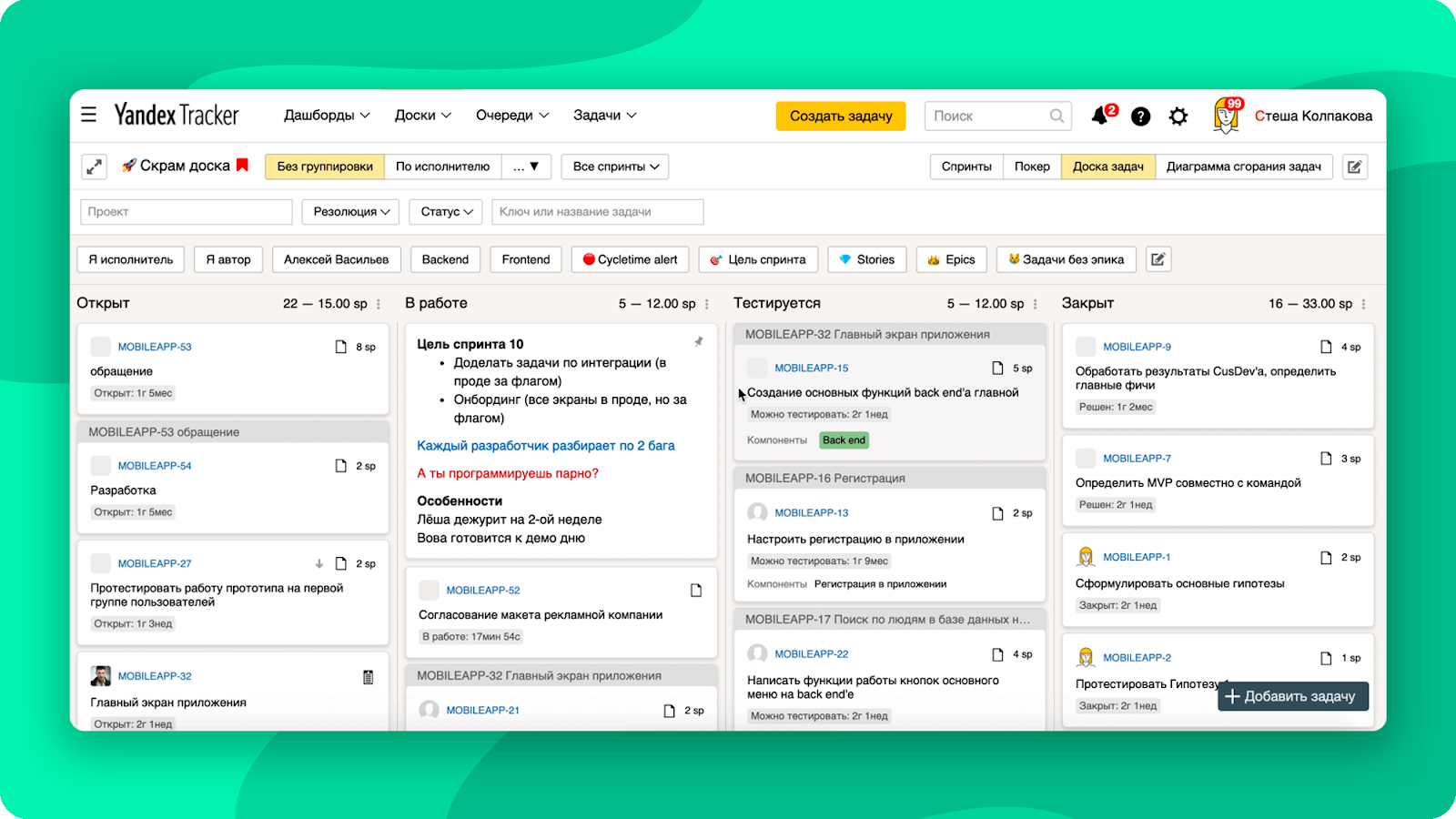Click Back end component tag
This screenshot has width=1456, height=819.
[x=844, y=440]
